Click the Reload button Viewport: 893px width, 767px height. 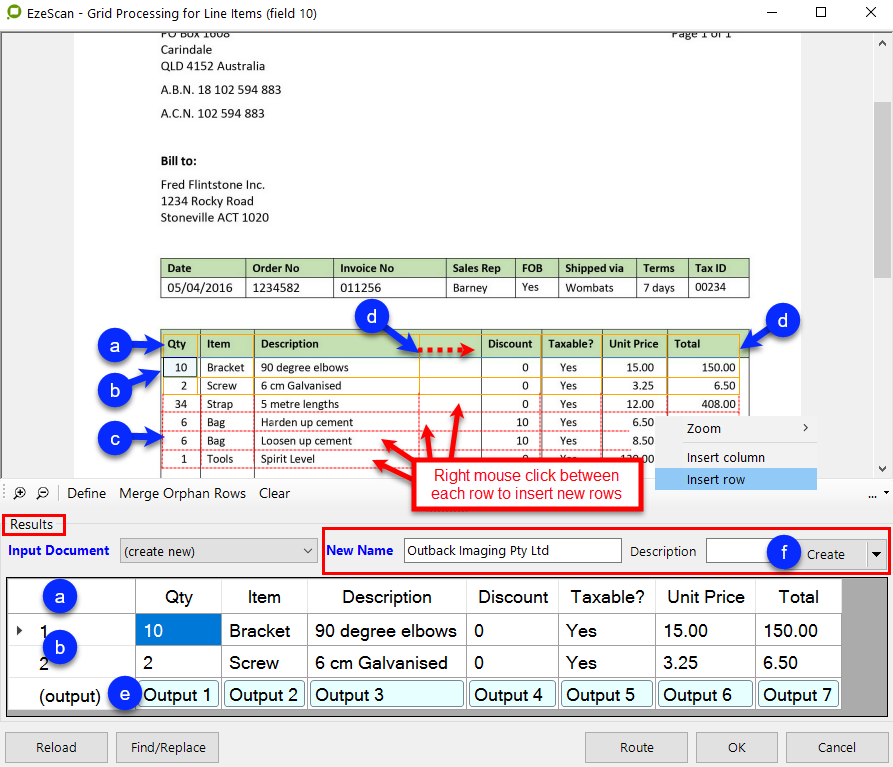tap(56, 747)
